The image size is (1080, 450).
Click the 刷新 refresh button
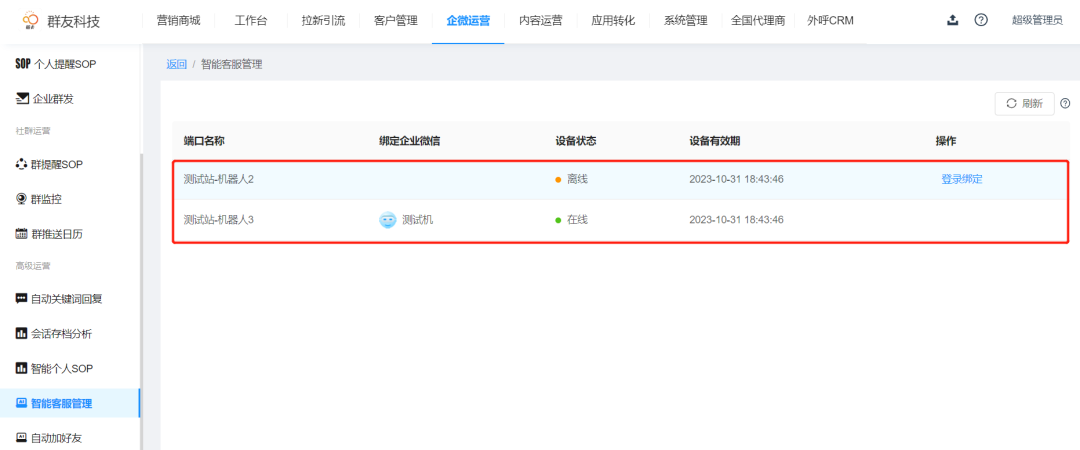pos(1024,103)
